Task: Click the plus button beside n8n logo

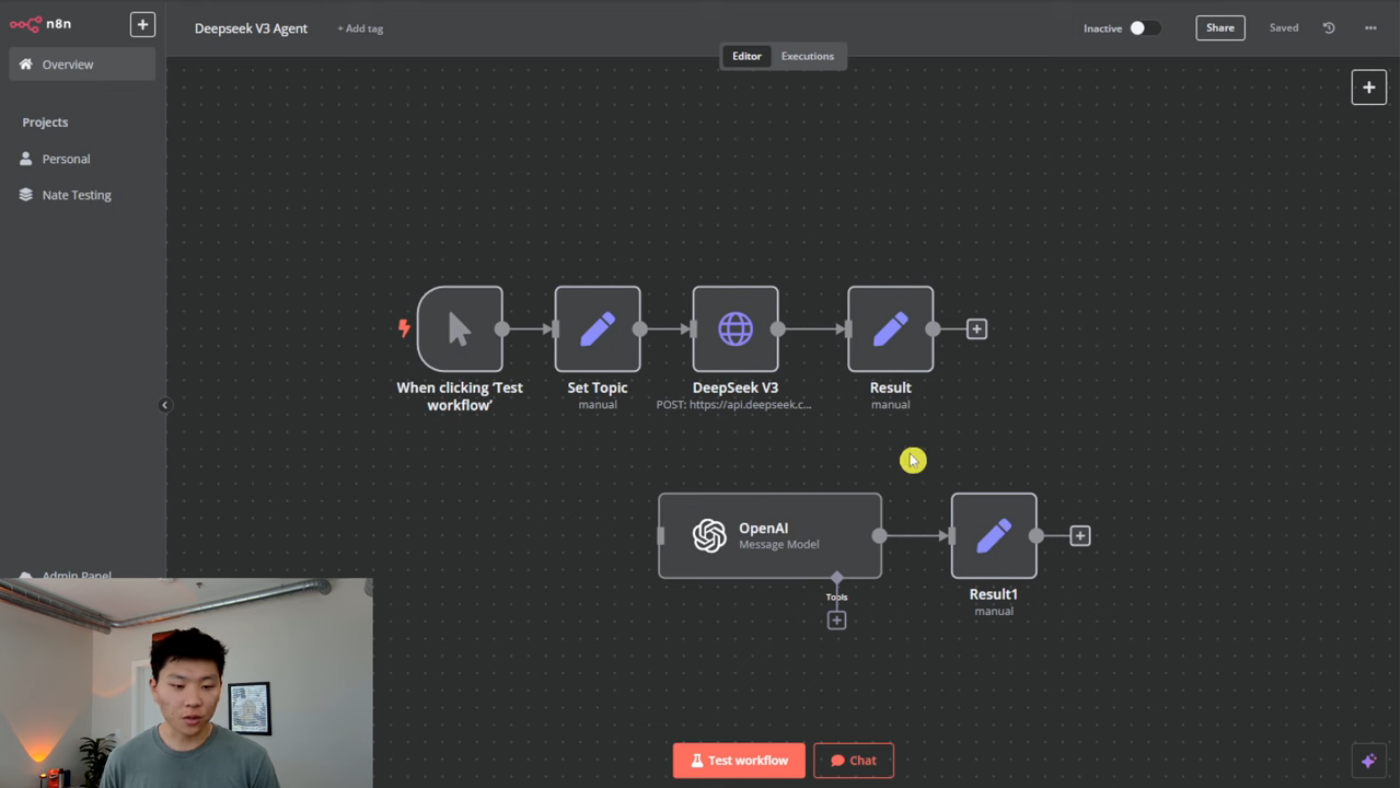Action: [143, 24]
